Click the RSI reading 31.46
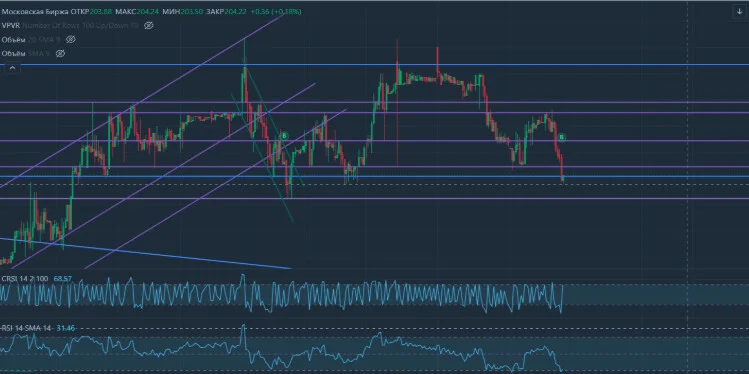The height and width of the screenshot is (374, 749). click(65, 328)
